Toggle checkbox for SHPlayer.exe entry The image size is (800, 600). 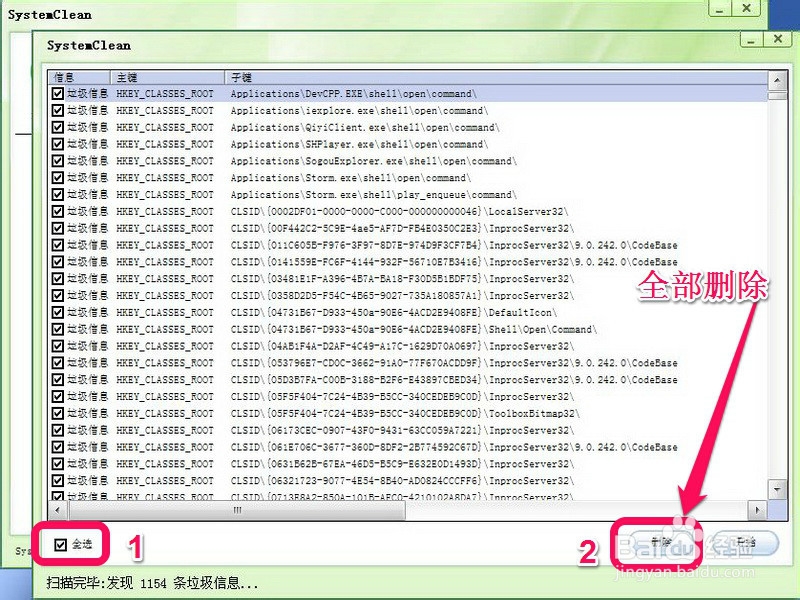tap(58, 144)
